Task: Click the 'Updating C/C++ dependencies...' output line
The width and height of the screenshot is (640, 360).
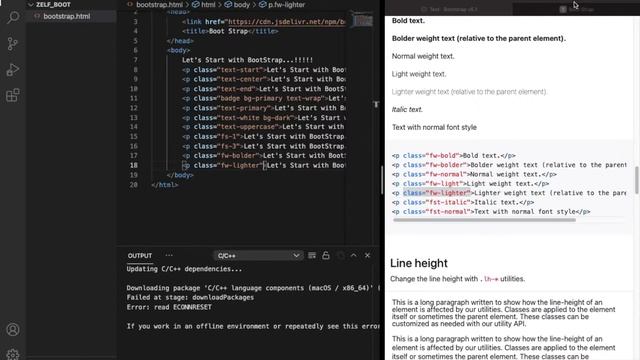Action: tap(184, 269)
